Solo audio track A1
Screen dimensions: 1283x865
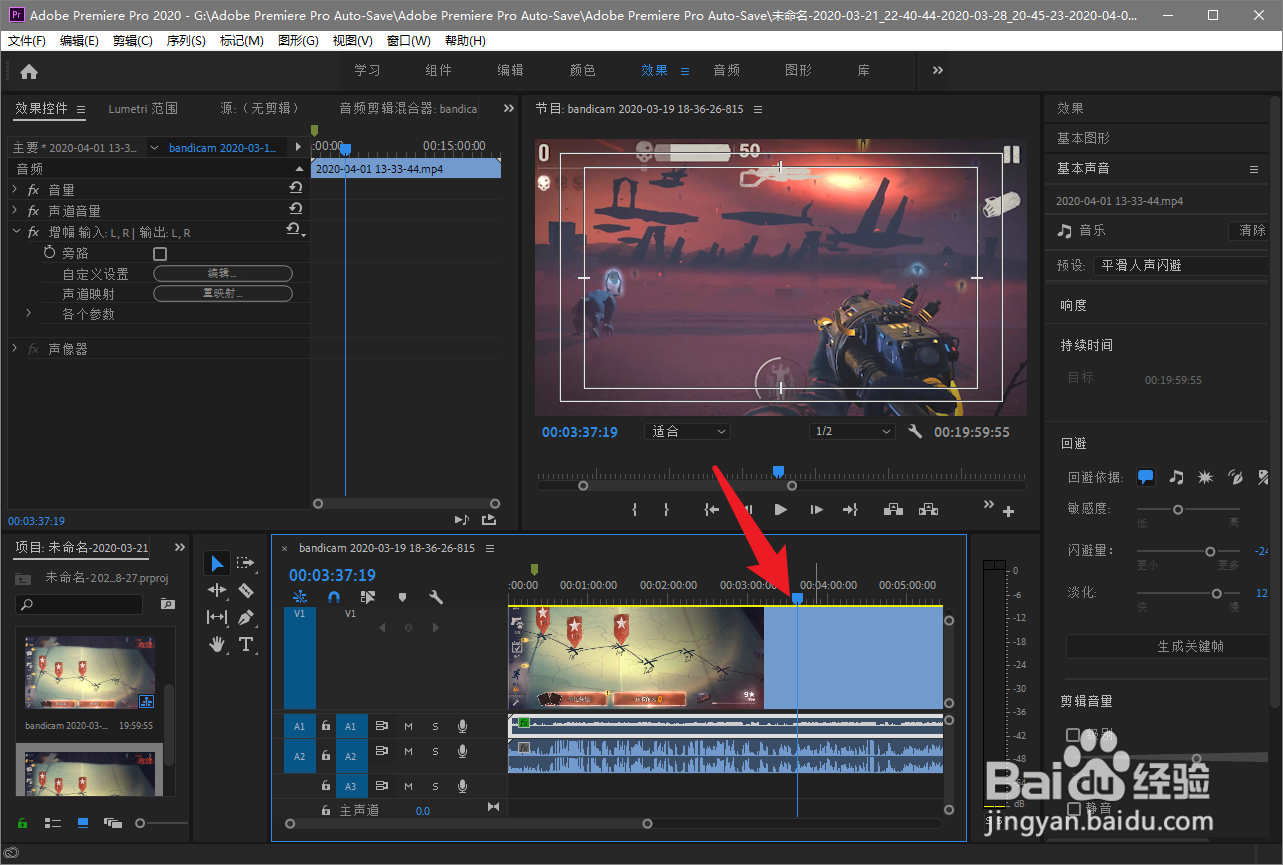pyautogui.click(x=435, y=726)
